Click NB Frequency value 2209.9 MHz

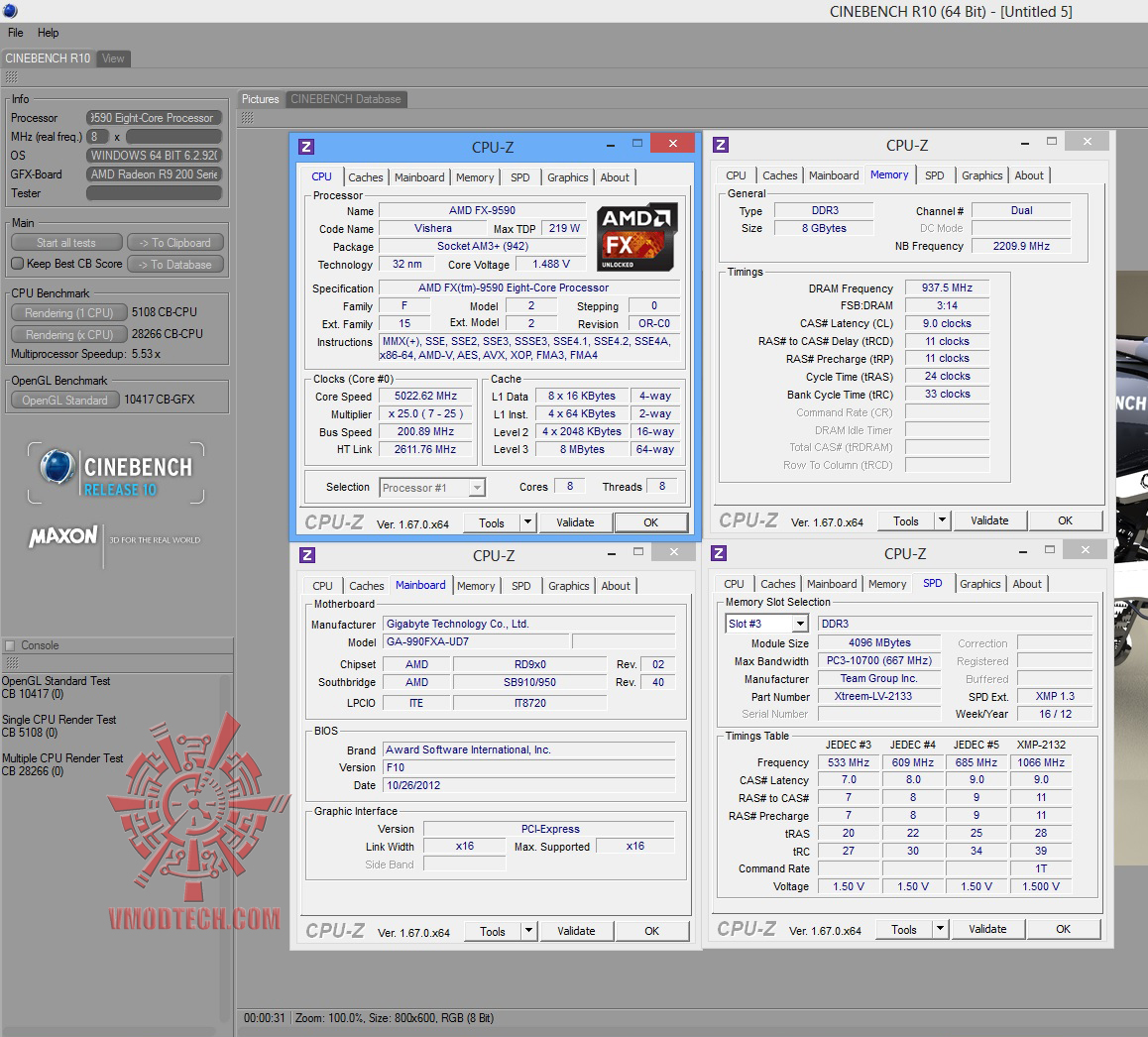(1020, 246)
